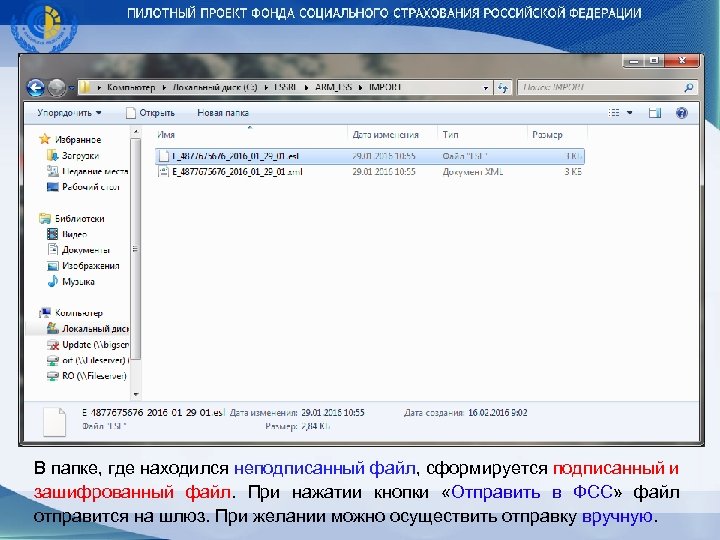This screenshot has width=720, height=540.
Task: Open Избранное in the navigation pane
Action: (78, 140)
